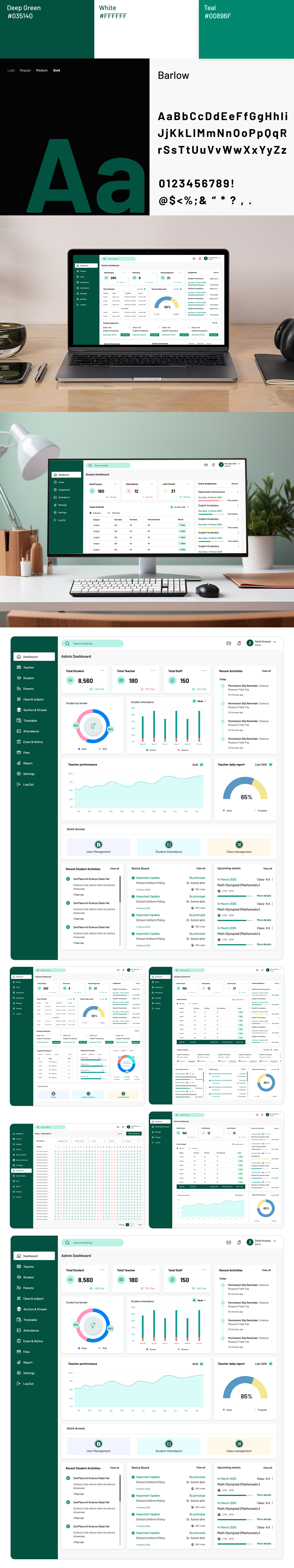Click View all in first Recent Activities panel
Screen dimensions: 294x1568
266,671
